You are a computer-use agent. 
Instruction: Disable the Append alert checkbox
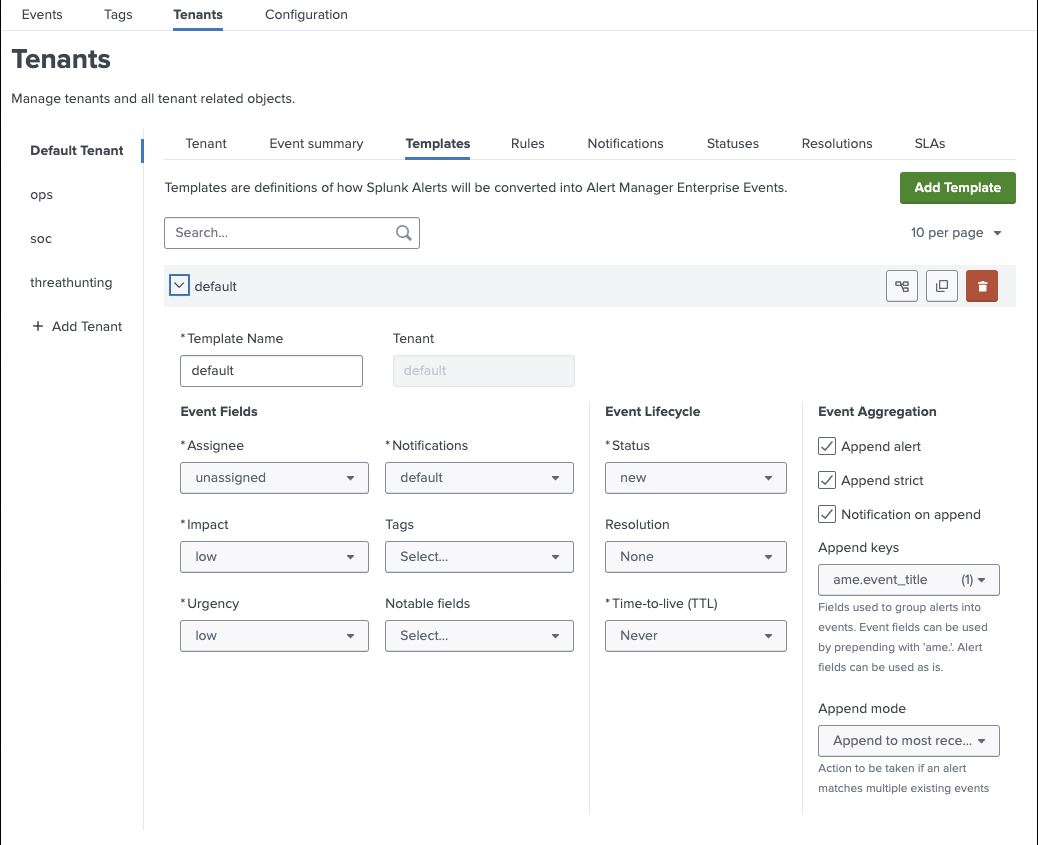[x=827, y=446]
